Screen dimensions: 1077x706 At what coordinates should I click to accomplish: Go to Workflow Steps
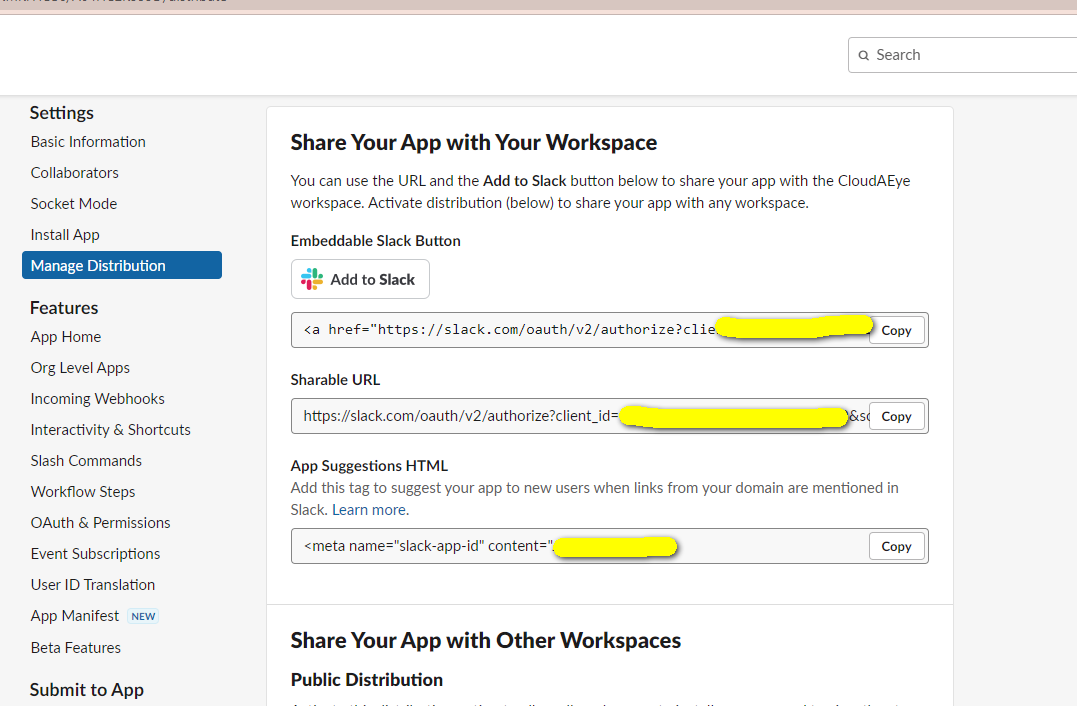(82, 491)
